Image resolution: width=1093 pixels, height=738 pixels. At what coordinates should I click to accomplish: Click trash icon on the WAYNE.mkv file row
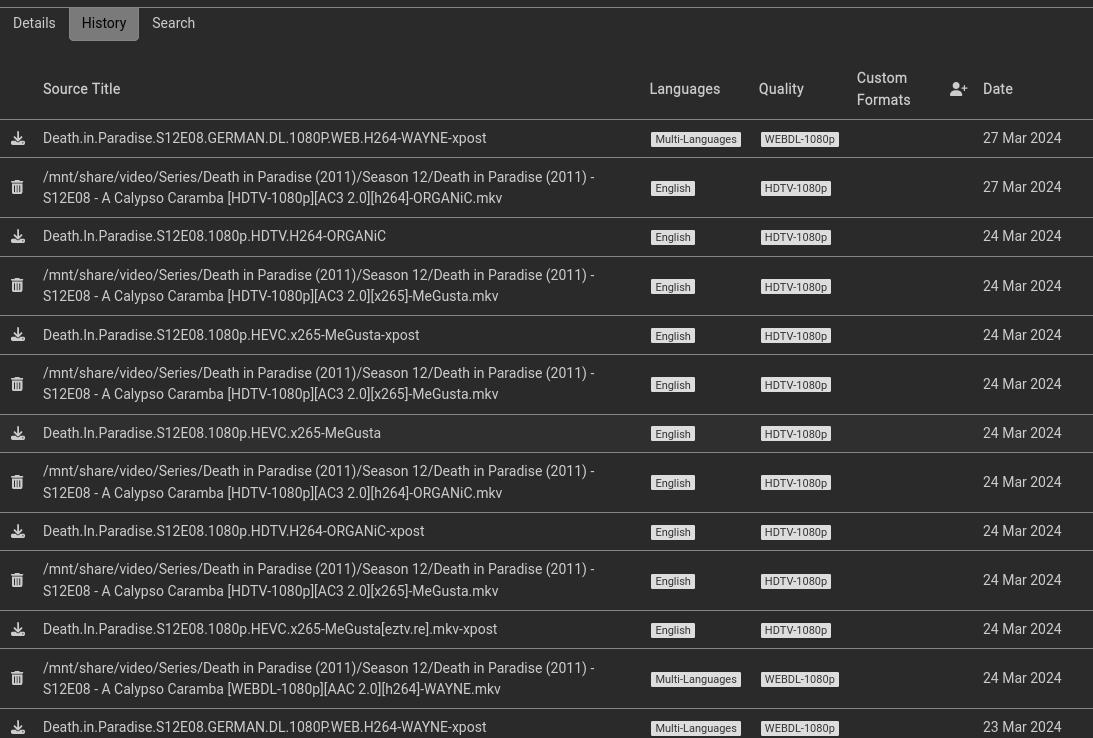[x=17, y=678]
